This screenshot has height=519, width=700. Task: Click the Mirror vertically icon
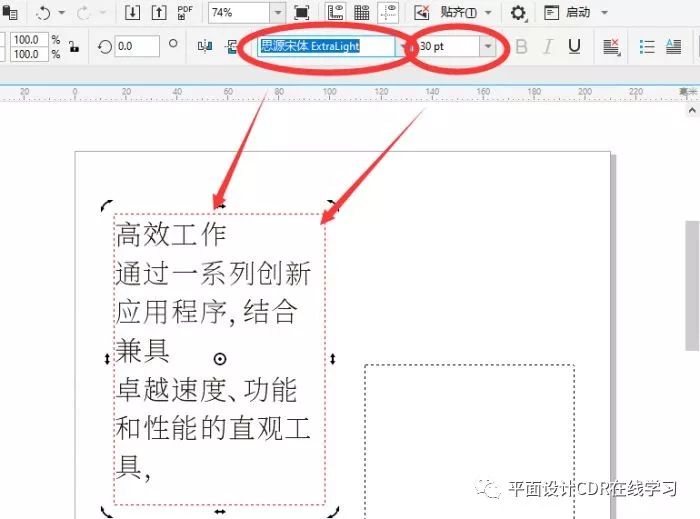232,46
